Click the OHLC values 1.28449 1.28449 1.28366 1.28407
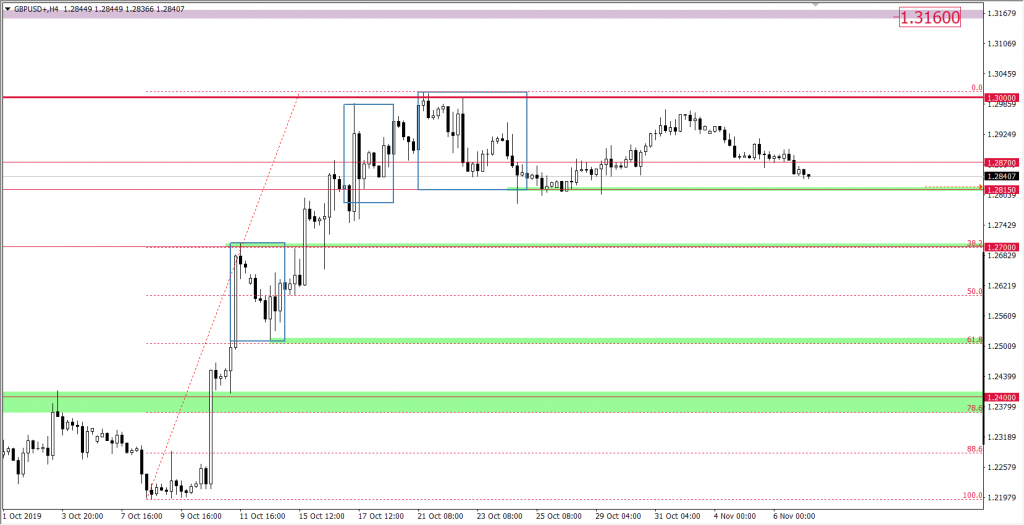The image size is (1024, 525). (x=124, y=9)
